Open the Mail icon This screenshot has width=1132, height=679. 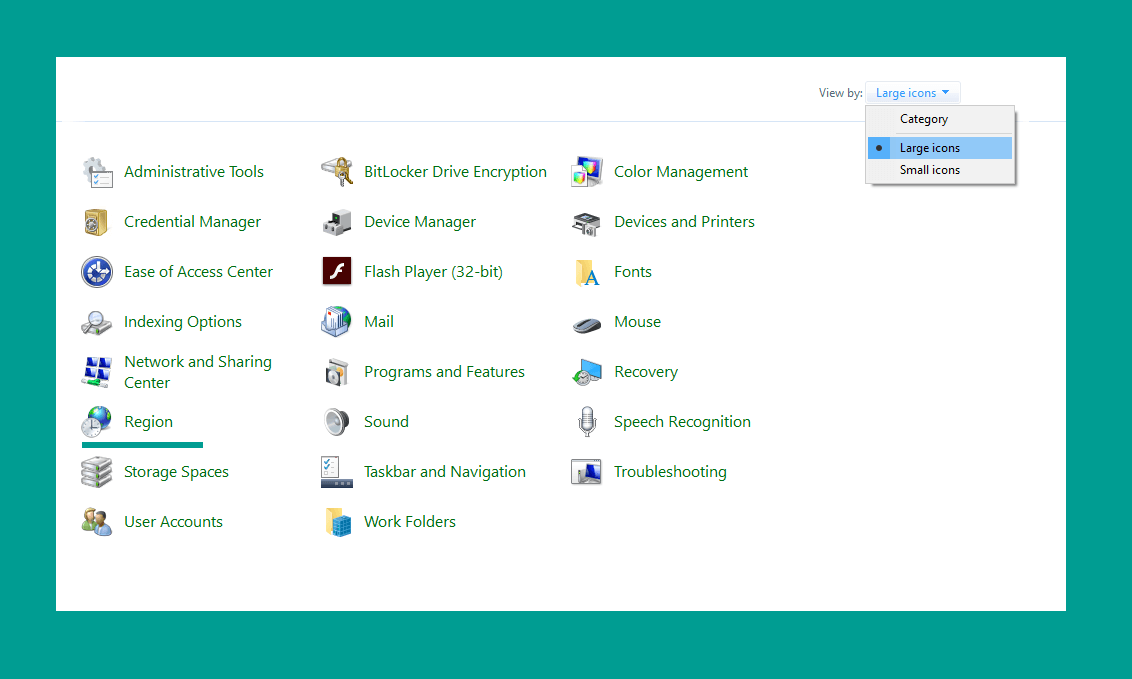point(336,322)
